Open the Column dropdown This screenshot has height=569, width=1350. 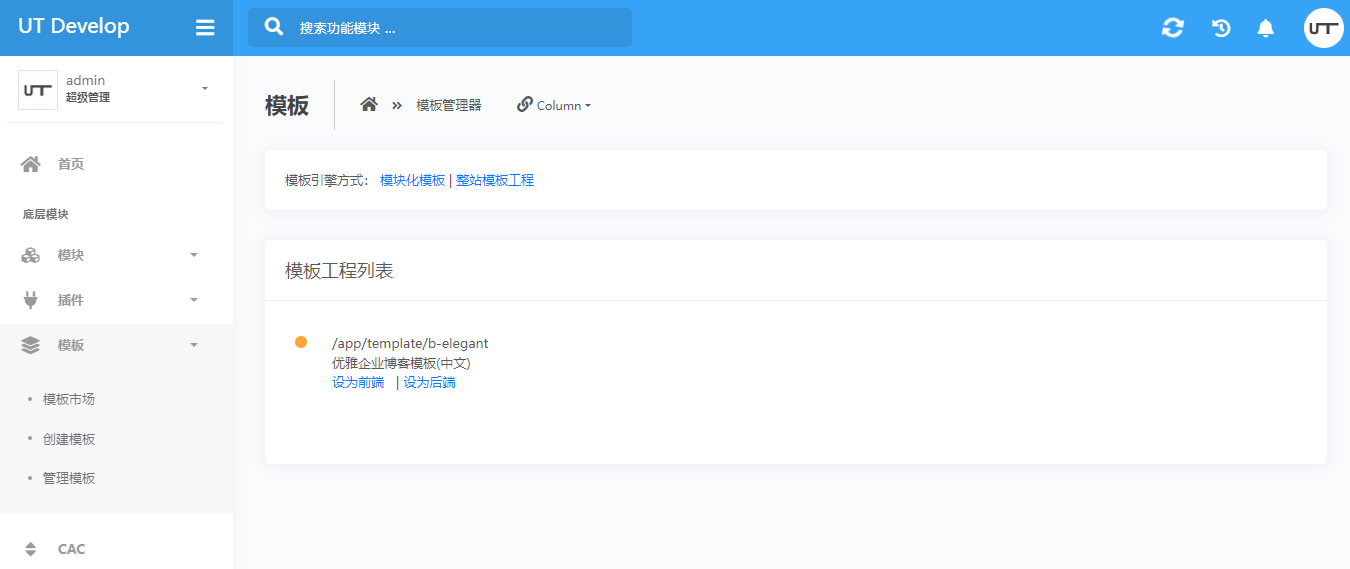click(554, 105)
